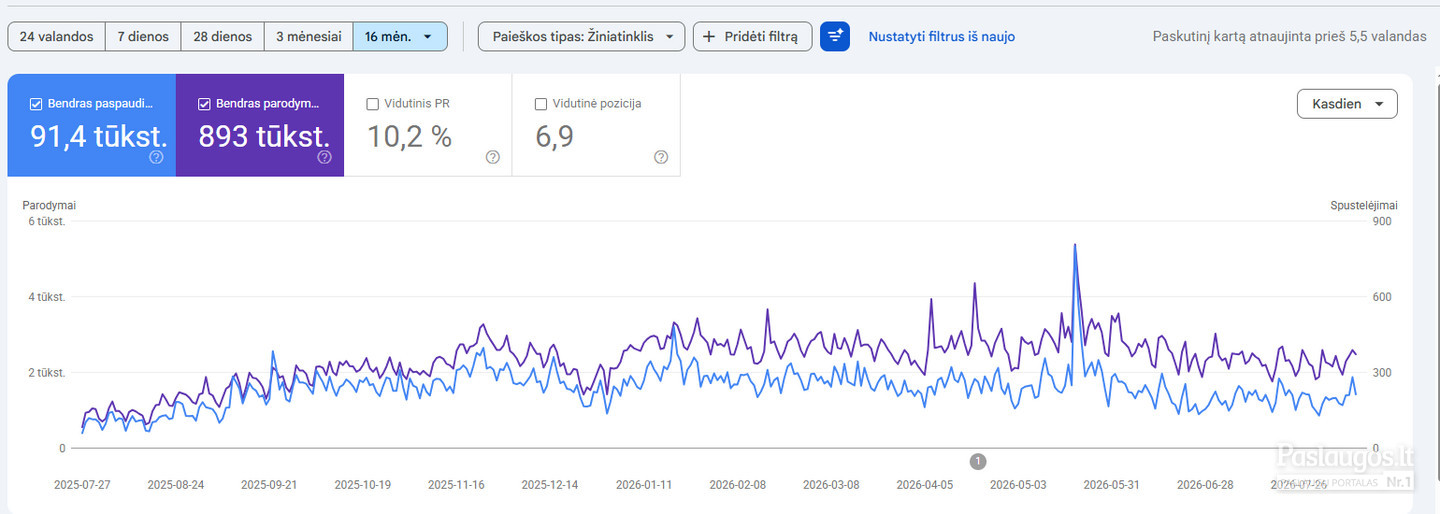
Task: Click Vidutinis PR help question mark
Action: [x=492, y=157]
